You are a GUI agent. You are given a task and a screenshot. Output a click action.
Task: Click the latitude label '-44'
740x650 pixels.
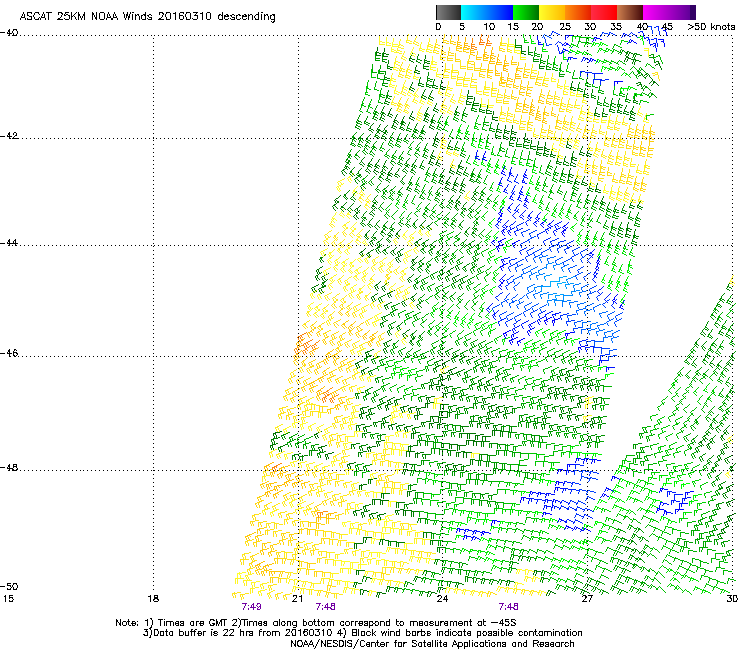pyautogui.click(x=9, y=243)
